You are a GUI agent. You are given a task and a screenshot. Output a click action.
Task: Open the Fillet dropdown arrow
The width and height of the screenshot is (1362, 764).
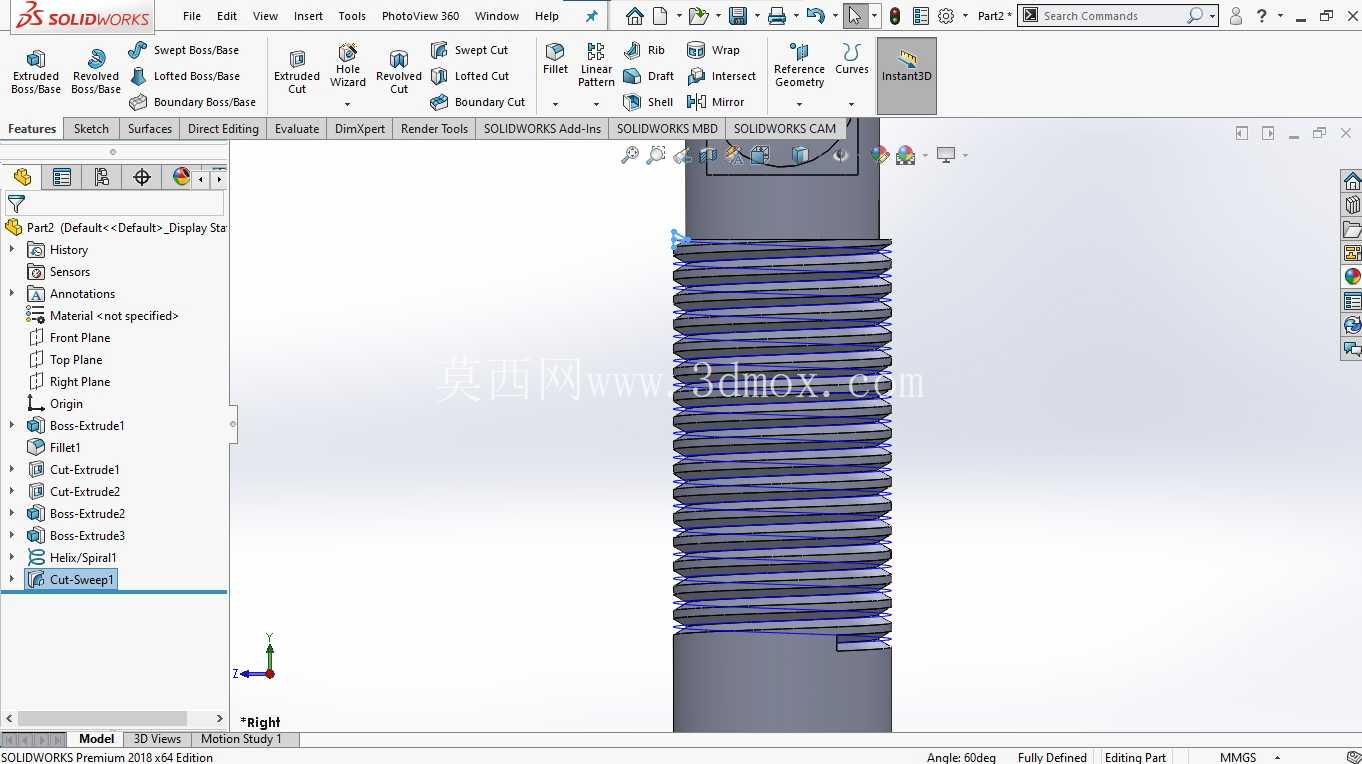(555, 104)
